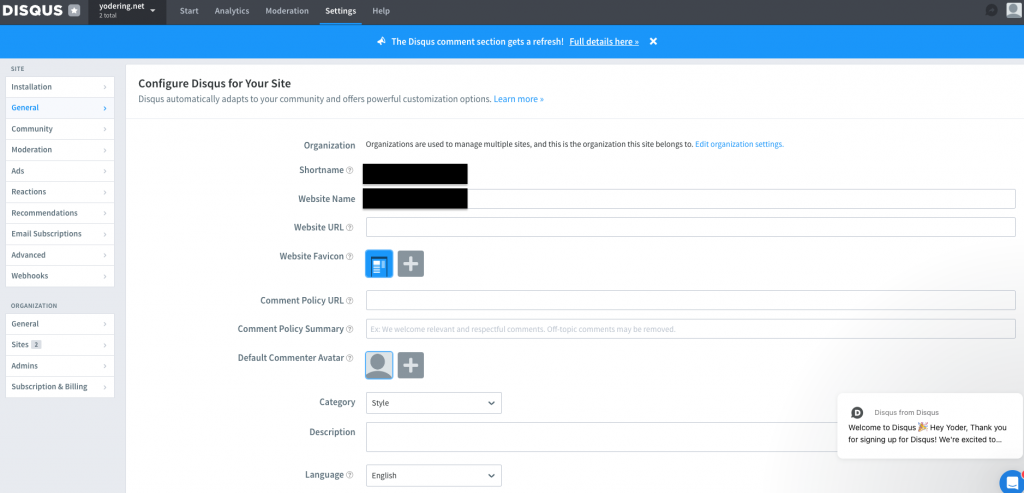
Task: Click the Comment Policy URL help icon
Action: tap(349, 301)
